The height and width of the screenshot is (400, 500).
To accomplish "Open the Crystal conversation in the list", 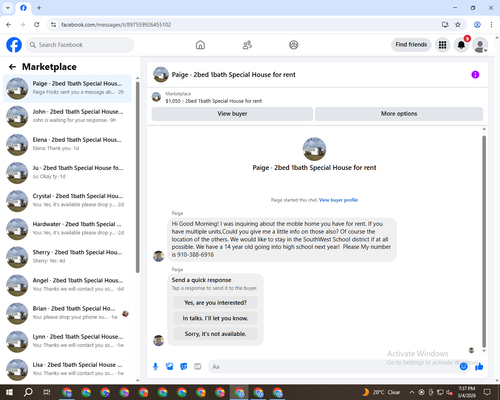I will (x=67, y=201).
